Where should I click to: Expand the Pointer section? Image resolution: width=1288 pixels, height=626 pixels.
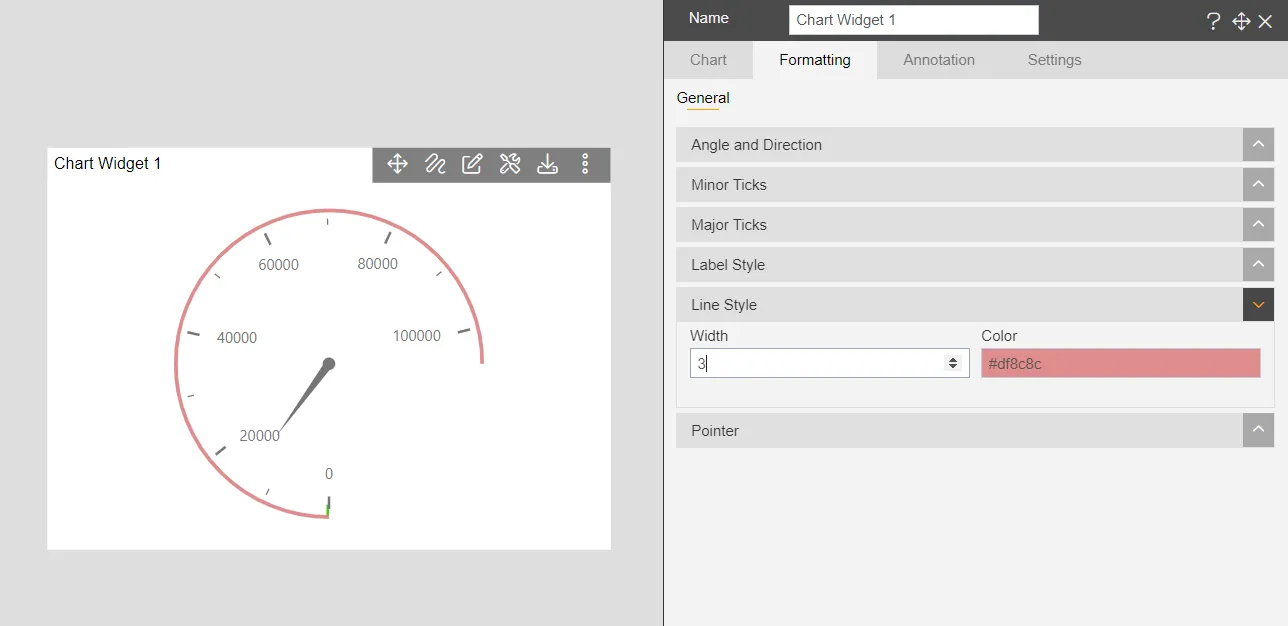point(1257,430)
